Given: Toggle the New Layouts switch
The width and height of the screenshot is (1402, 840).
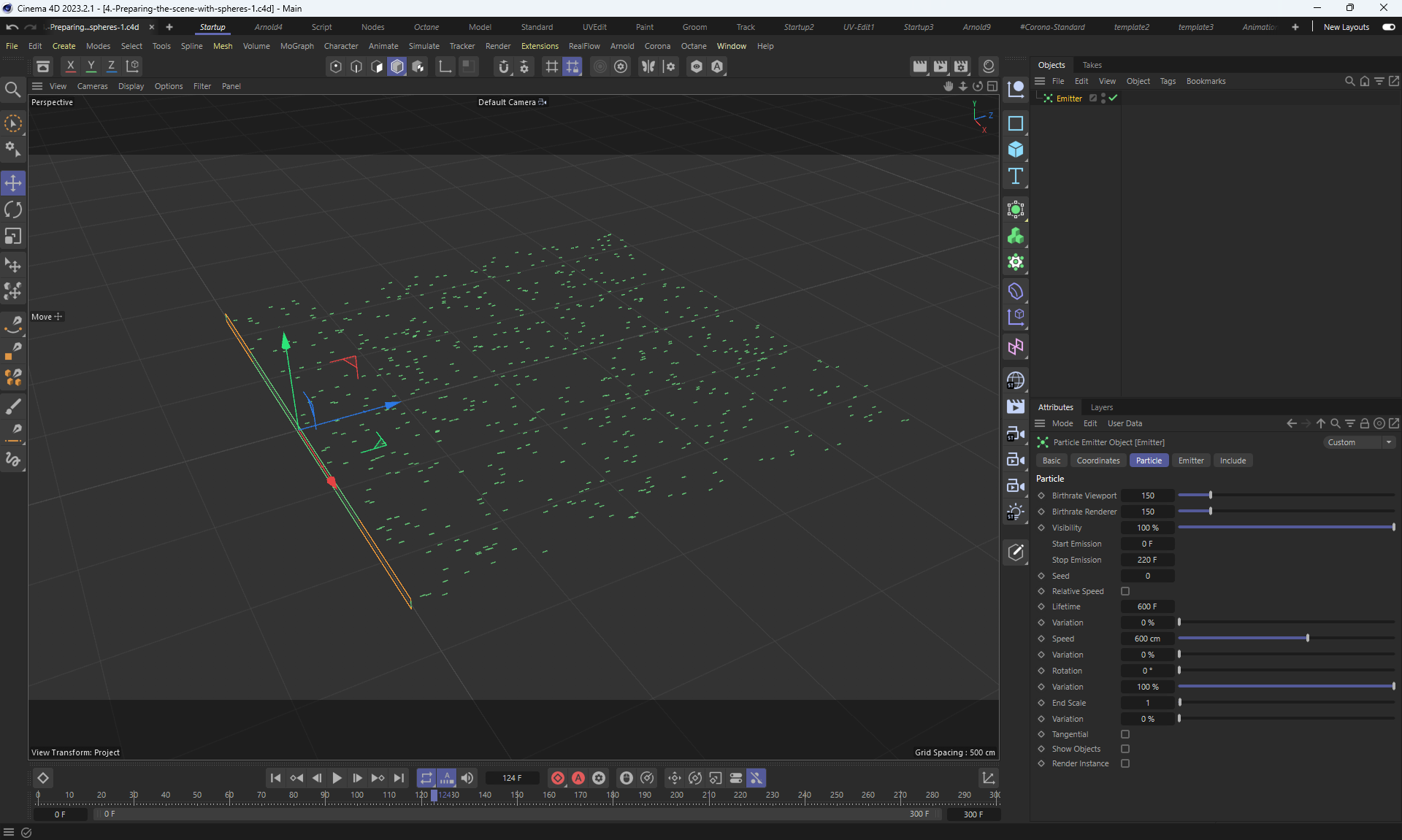Looking at the screenshot, I should (1388, 27).
